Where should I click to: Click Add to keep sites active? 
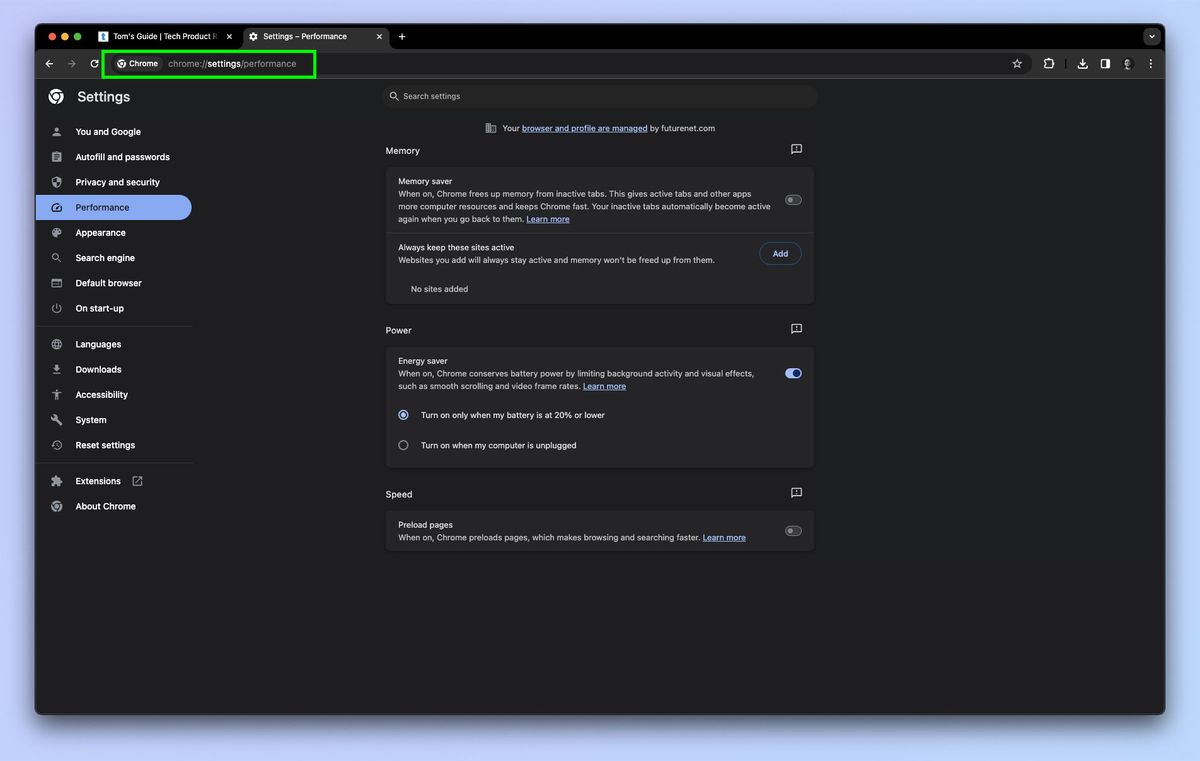pyautogui.click(x=780, y=253)
